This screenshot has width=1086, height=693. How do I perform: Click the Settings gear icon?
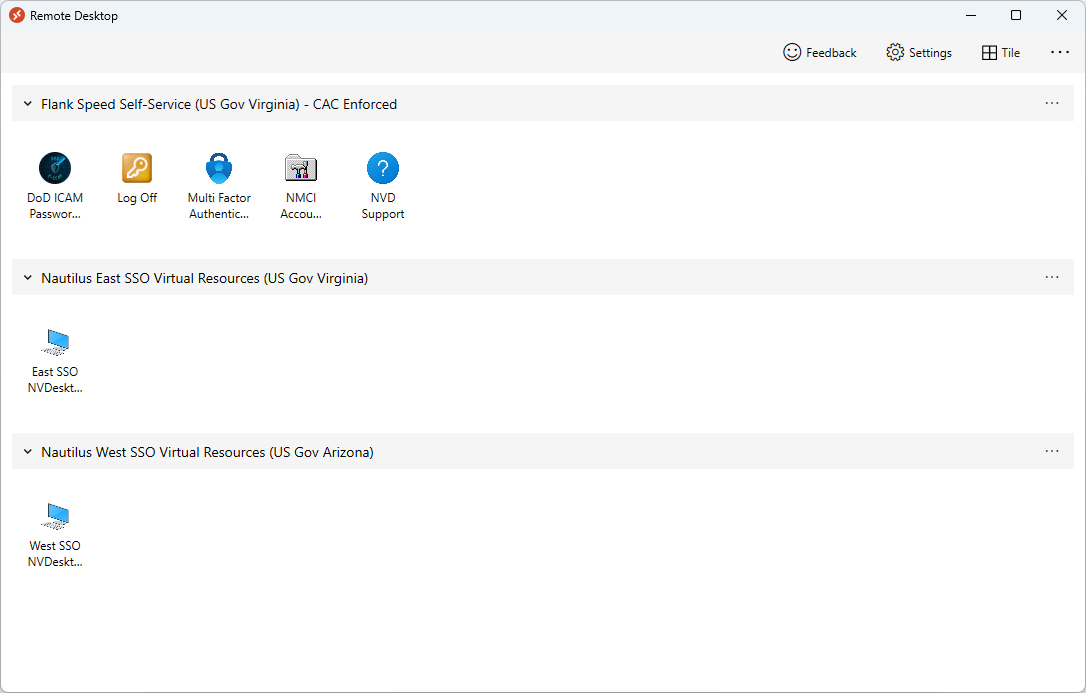[x=894, y=52]
